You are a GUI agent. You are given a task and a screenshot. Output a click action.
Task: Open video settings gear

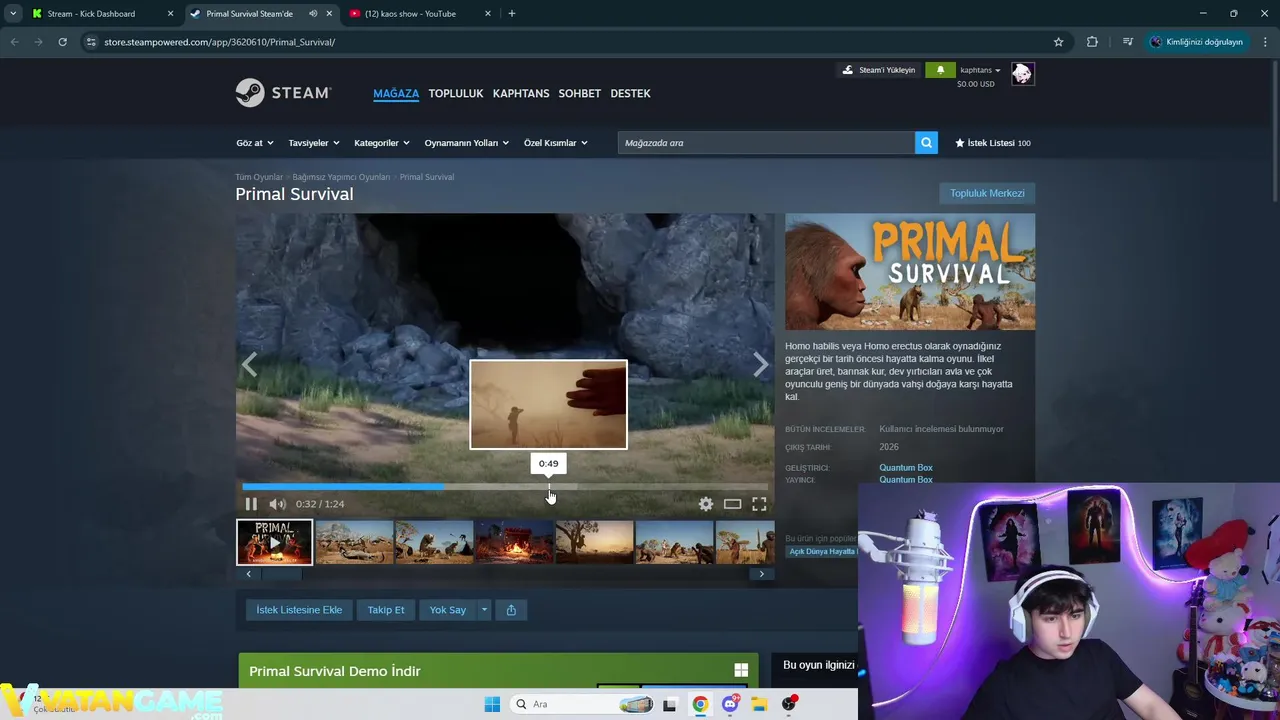click(x=706, y=504)
